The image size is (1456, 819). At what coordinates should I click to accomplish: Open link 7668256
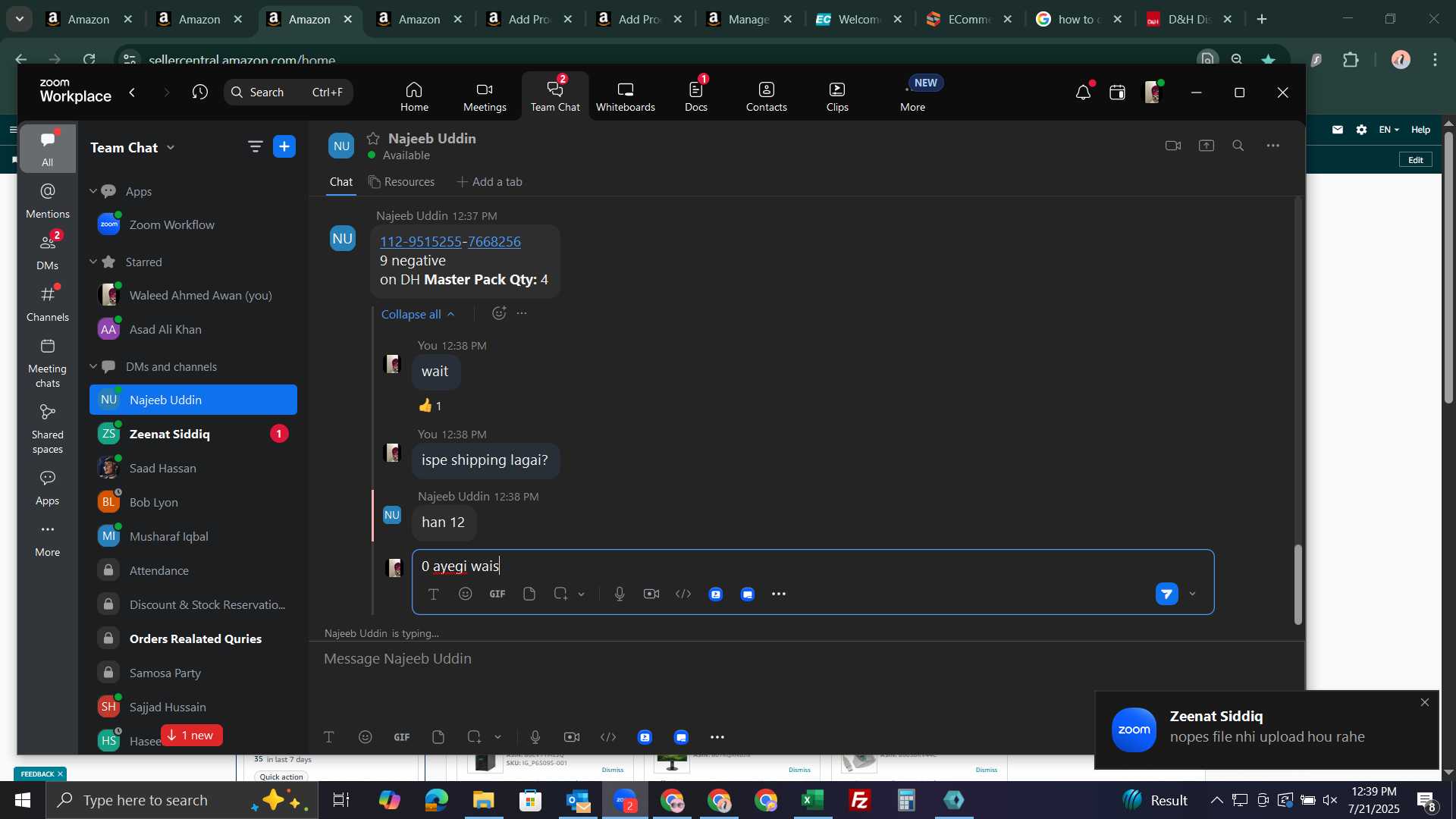[x=494, y=241]
